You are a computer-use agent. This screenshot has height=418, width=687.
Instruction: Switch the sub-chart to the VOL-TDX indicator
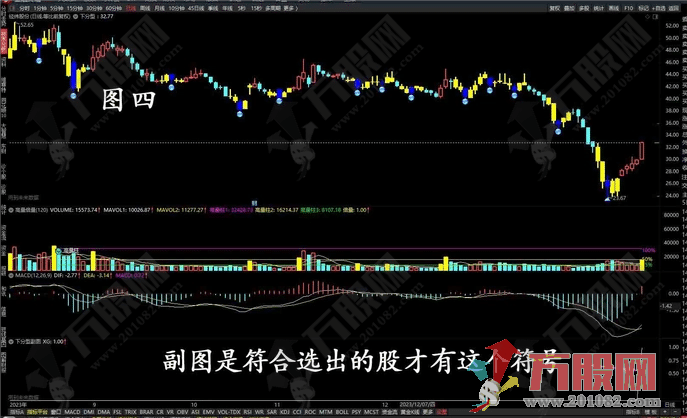point(229,412)
